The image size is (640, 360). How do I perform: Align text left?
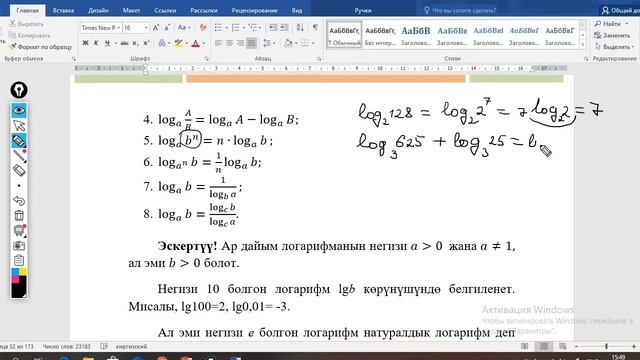(x=218, y=43)
